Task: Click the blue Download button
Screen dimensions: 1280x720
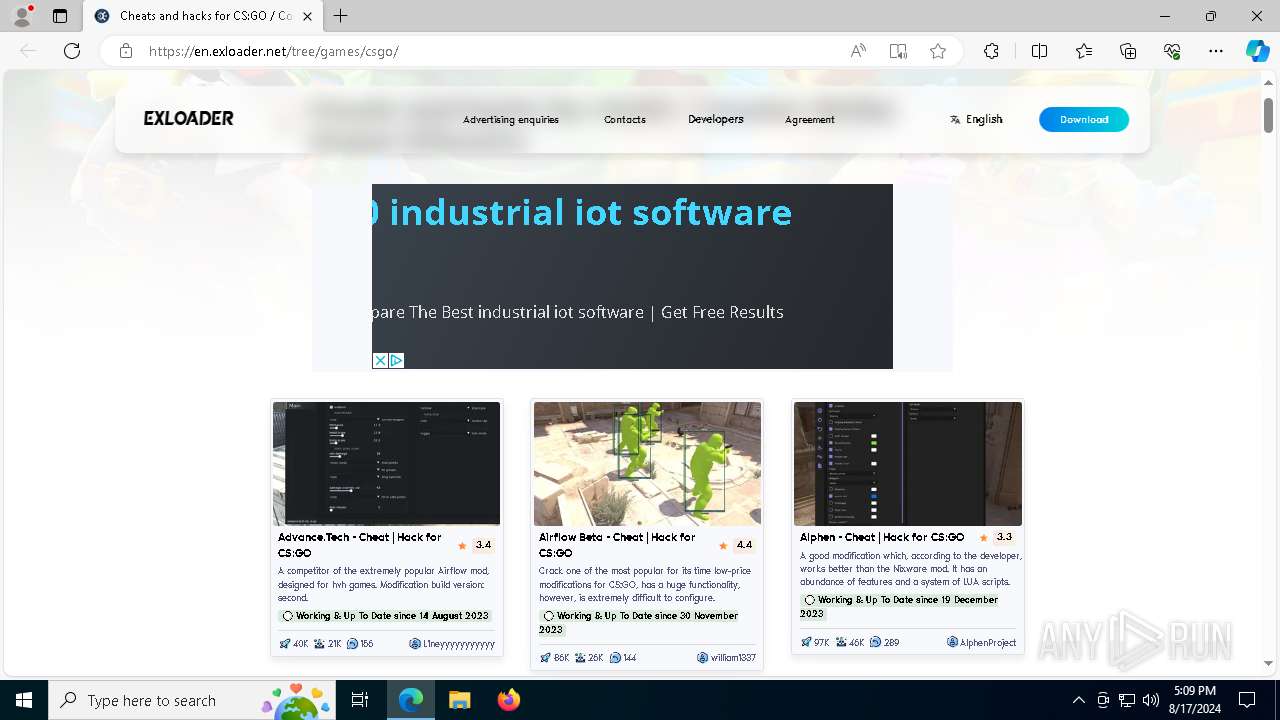Action: coord(1084,119)
